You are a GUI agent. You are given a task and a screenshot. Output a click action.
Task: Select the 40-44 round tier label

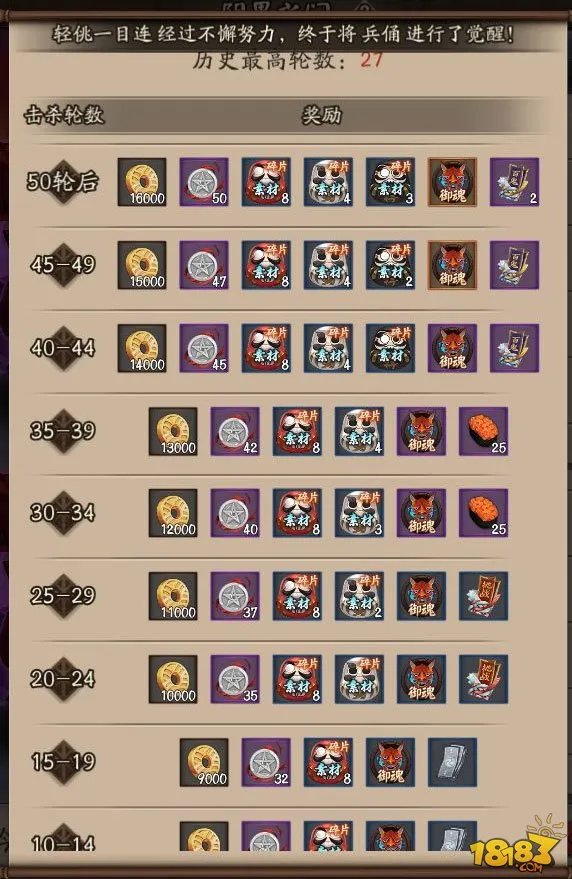[63, 348]
